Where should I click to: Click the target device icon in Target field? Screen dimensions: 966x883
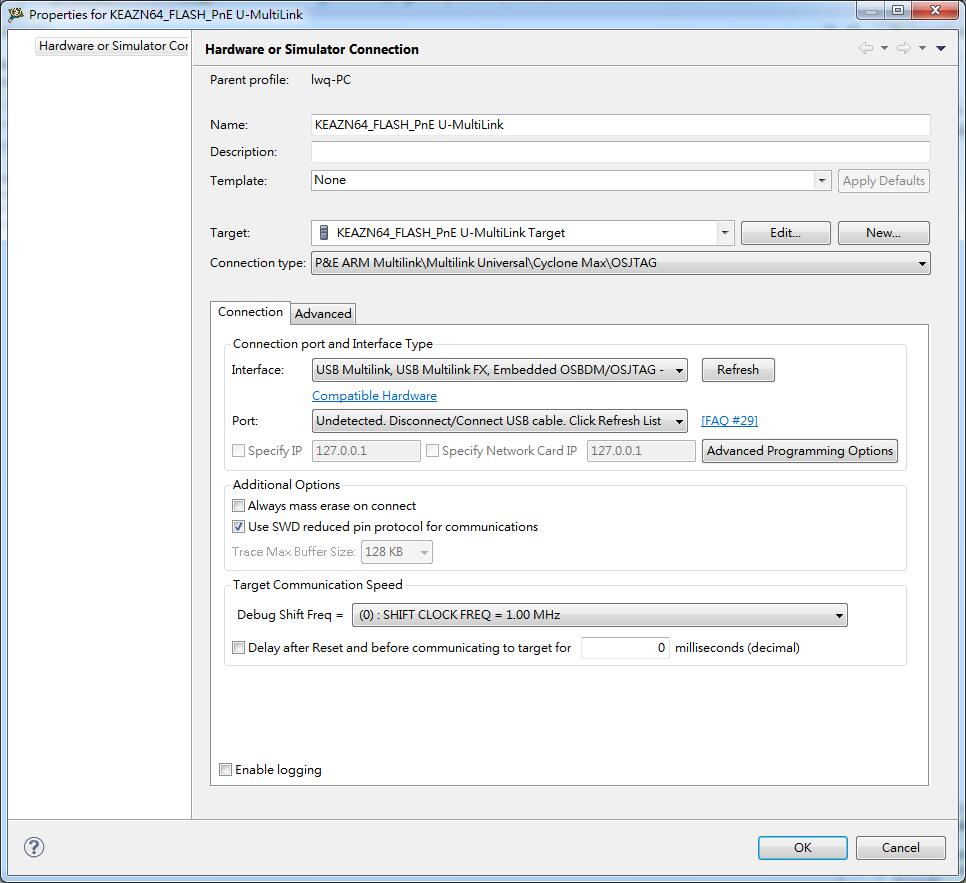pos(323,233)
